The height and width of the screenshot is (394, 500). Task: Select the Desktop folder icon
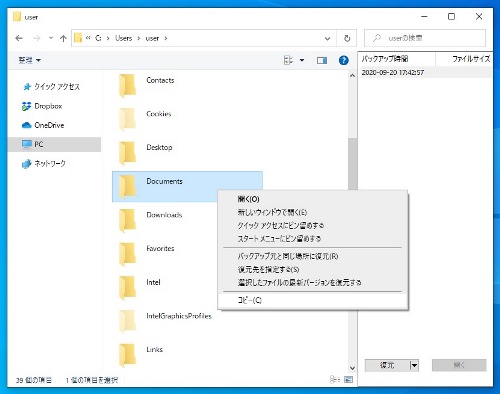128,153
